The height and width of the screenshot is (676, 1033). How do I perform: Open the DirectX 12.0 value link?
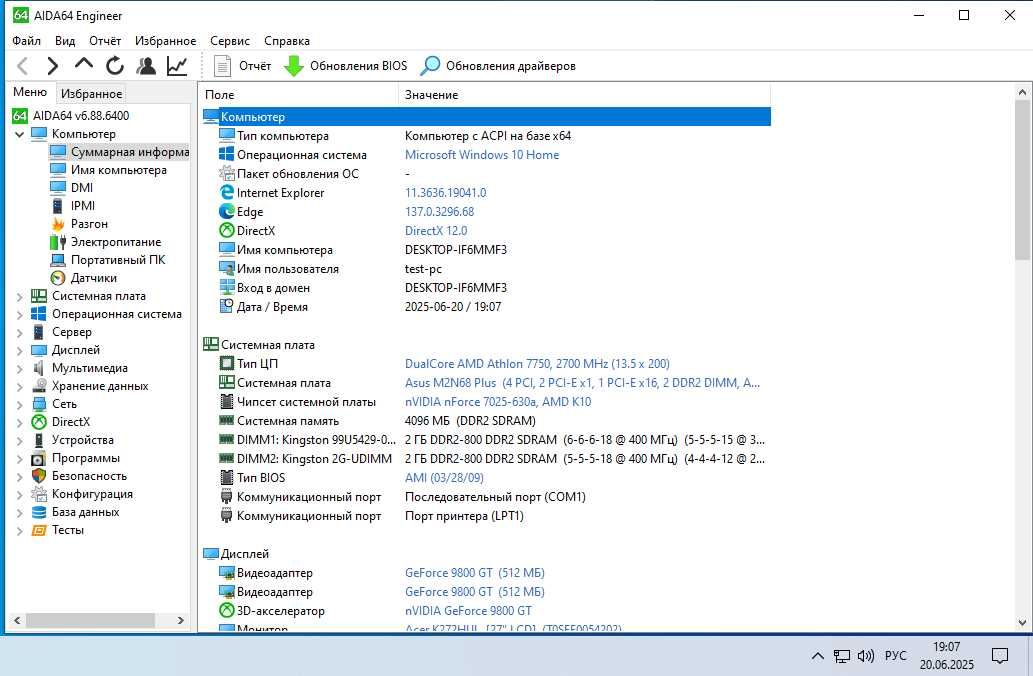tap(435, 231)
